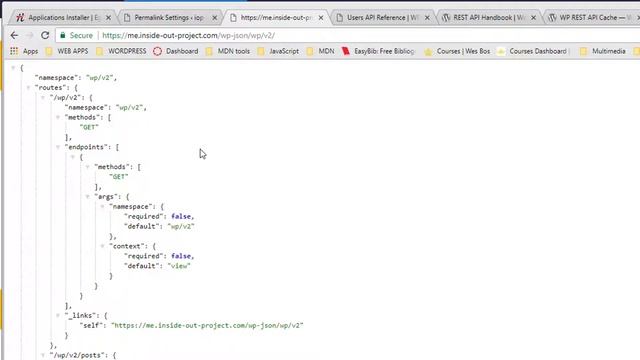Close the REST API Handbook tab
640x360 pixels.
coord(533,18)
